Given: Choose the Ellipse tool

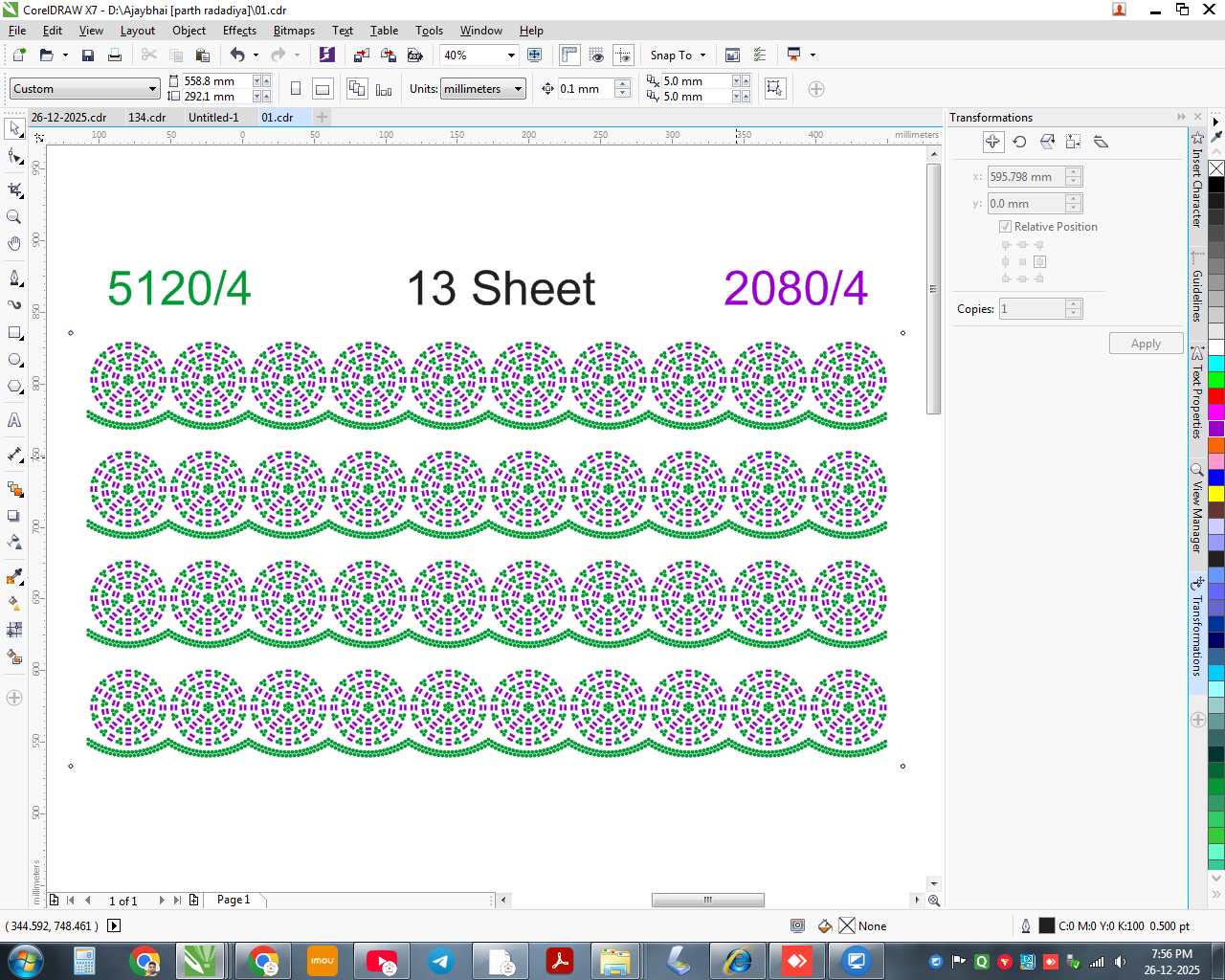Looking at the screenshot, I should 14,360.
